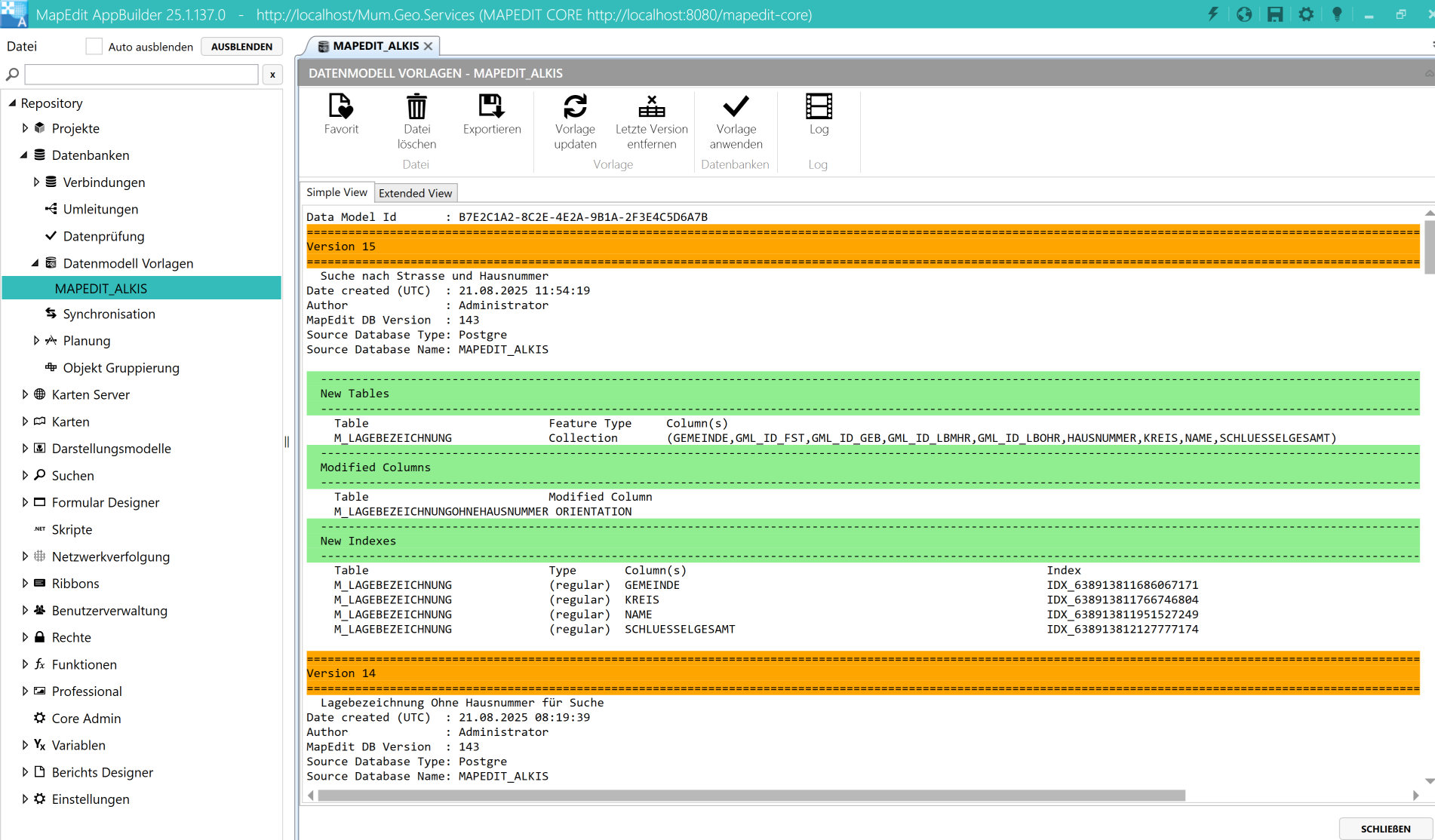The image size is (1435, 840).
Task: Expand the Verbindungen node
Action: [36, 182]
